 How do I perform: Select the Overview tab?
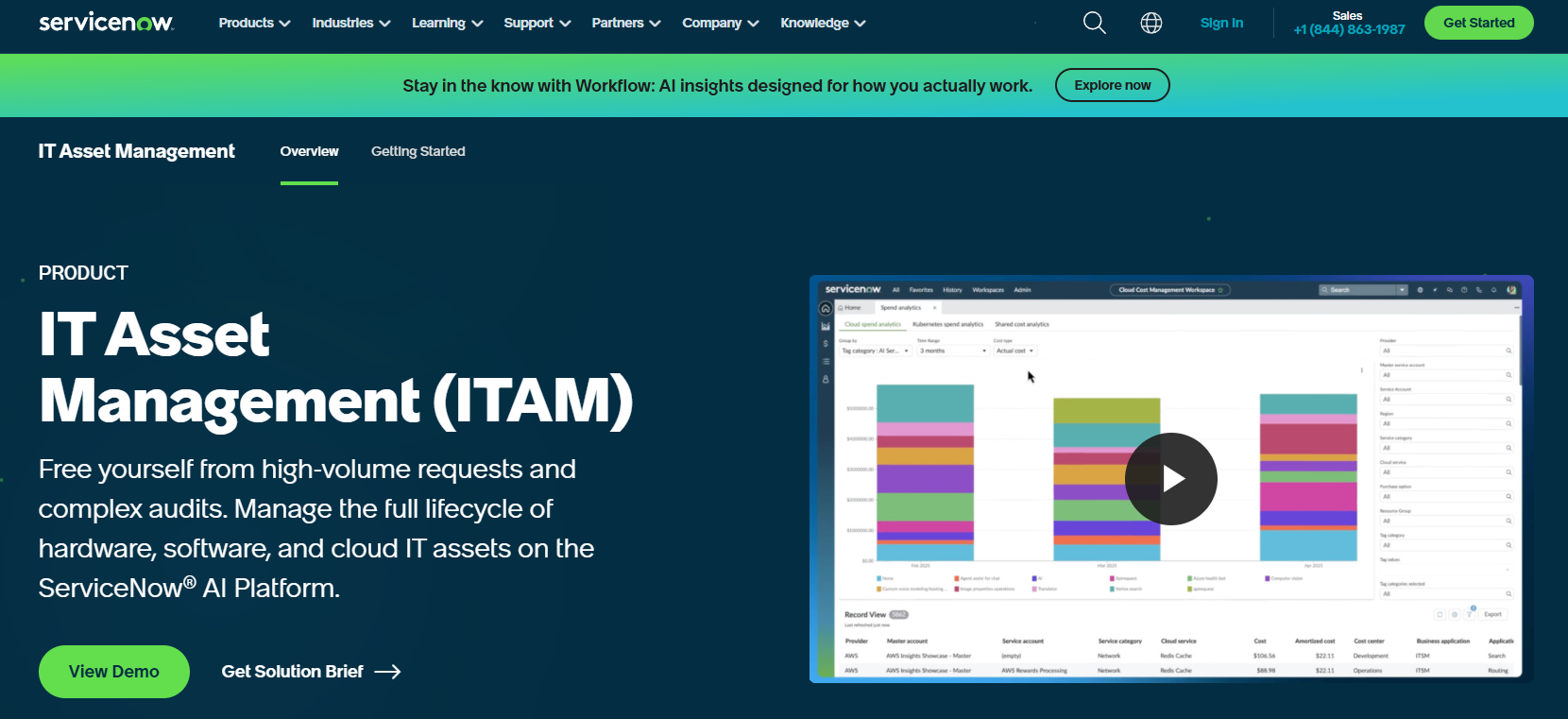309,151
